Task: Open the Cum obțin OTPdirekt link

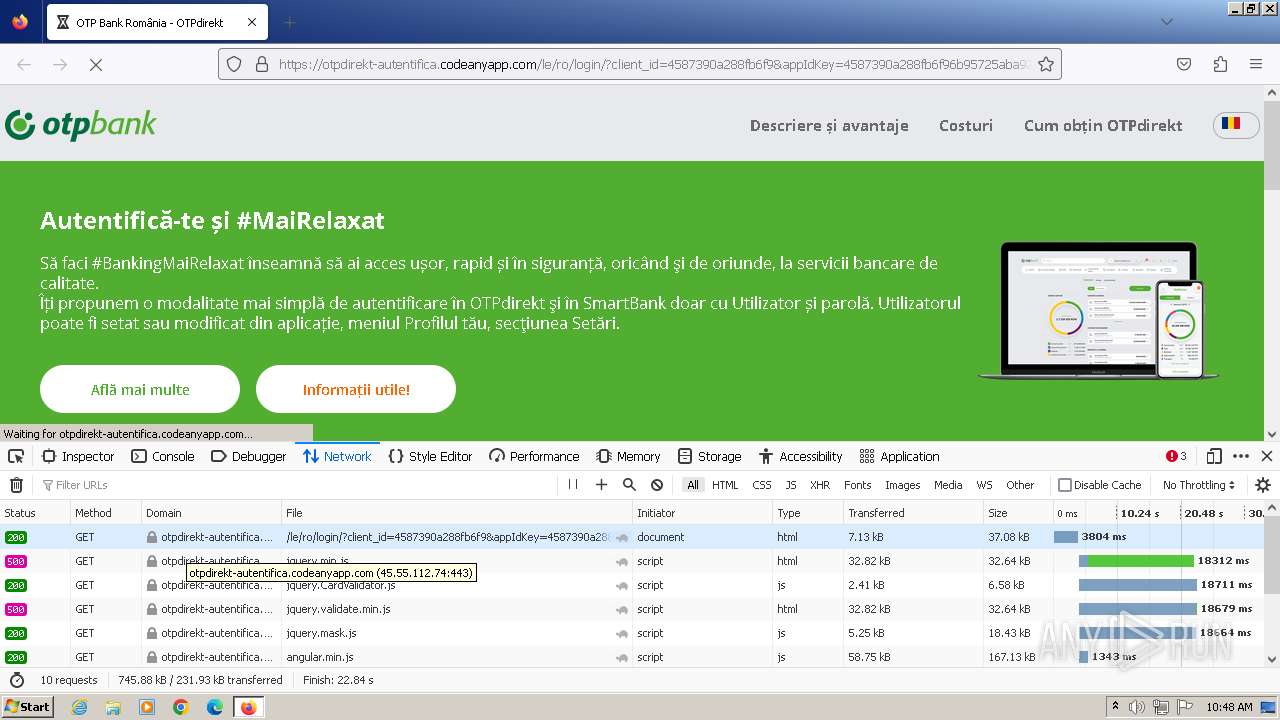Action: click(x=1103, y=125)
